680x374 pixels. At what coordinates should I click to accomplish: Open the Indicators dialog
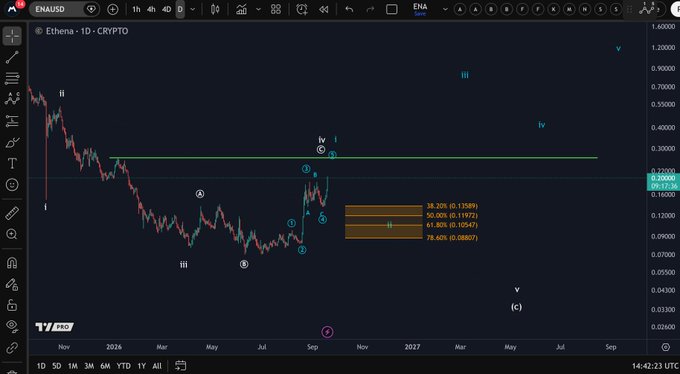242,9
